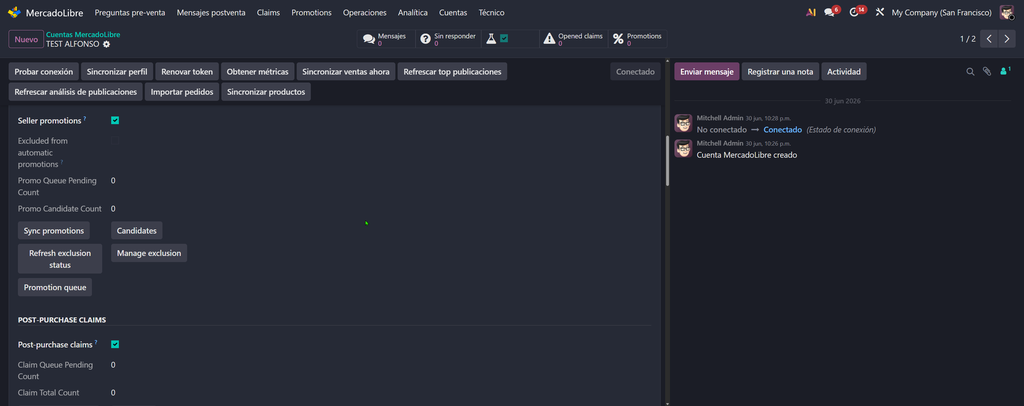Click Refresh exclusion status button
This screenshot has width=1024, height=406.
pyautogui.click(x=60, y=259)
